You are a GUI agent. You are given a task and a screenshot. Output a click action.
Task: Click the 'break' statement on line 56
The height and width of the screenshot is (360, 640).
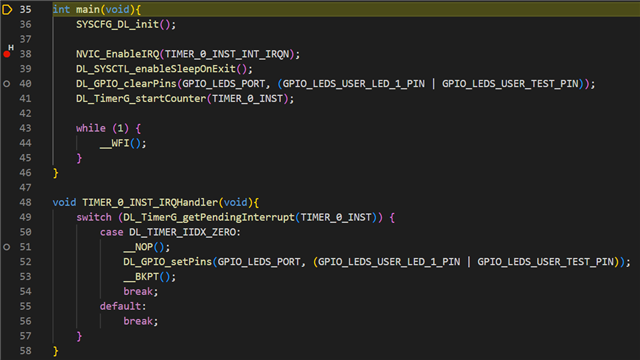[138, 321]
